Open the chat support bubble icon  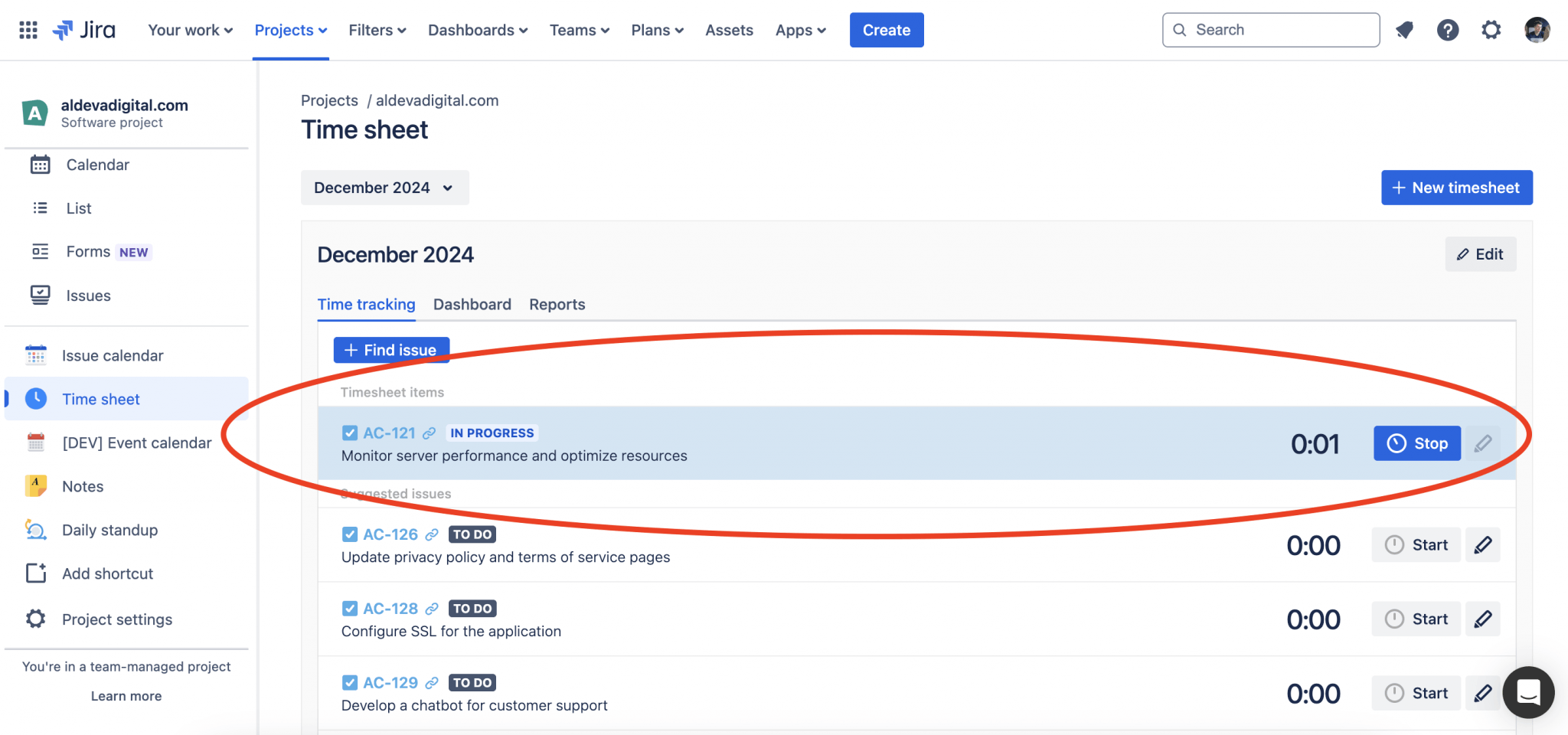1528,692
